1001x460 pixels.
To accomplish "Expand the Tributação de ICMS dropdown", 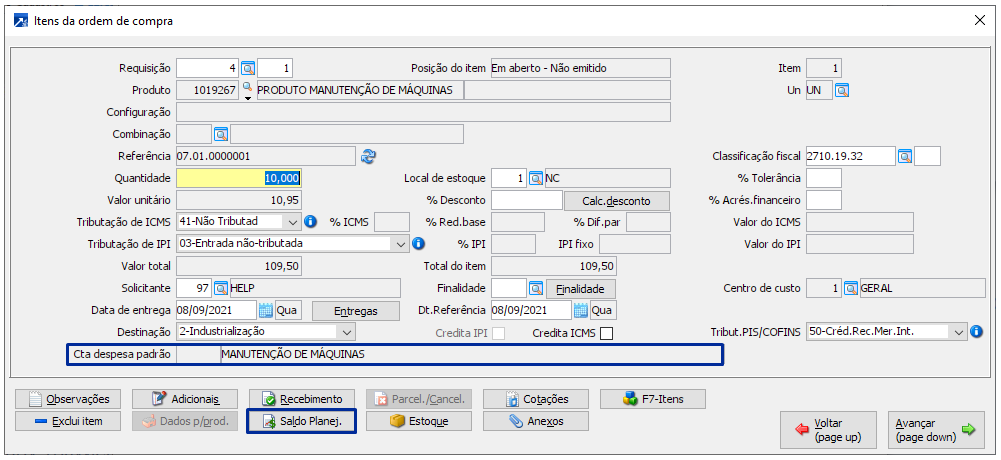I will 293,222.
